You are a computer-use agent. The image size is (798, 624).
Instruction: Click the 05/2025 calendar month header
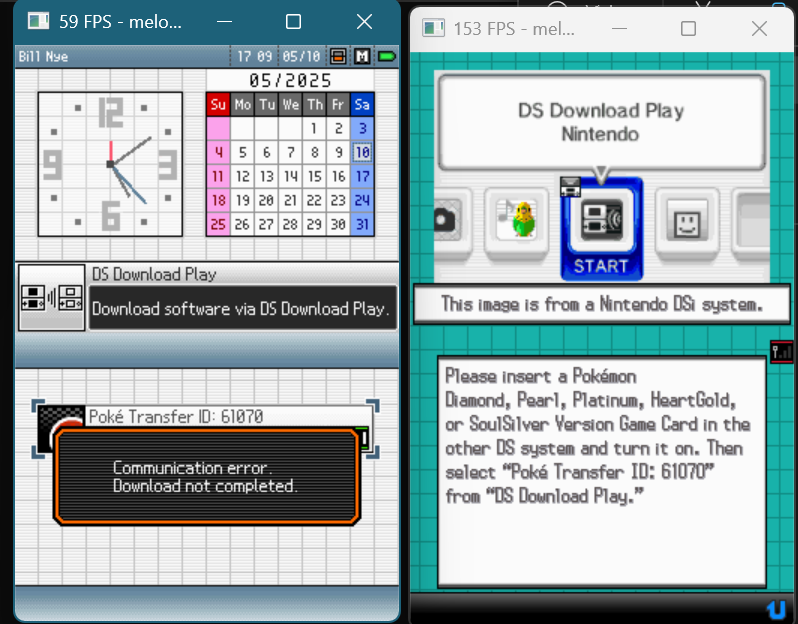290,81
